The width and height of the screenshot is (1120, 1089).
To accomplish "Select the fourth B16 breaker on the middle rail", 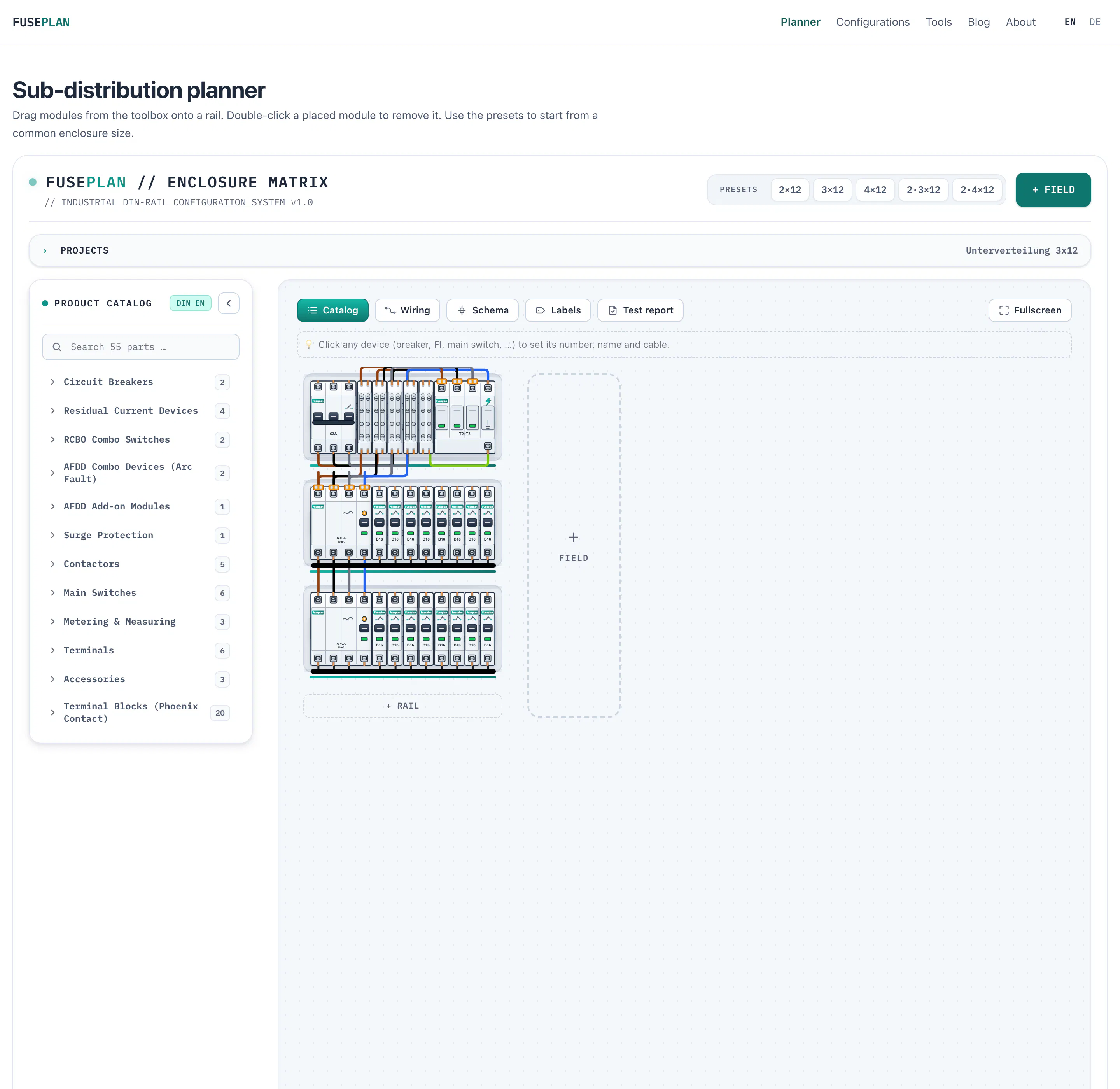I will coord(426,523).
